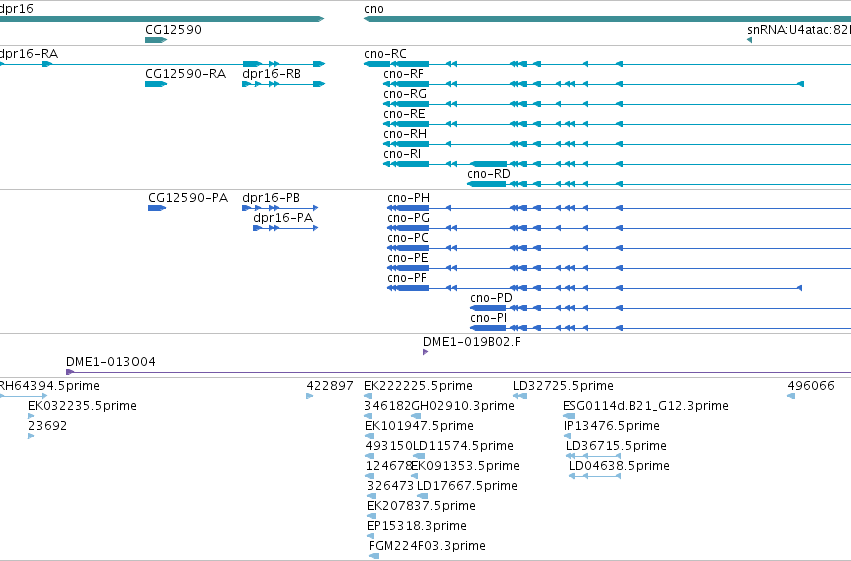
Task: Select the cno-PD protein label
Action: click(491, 298)
